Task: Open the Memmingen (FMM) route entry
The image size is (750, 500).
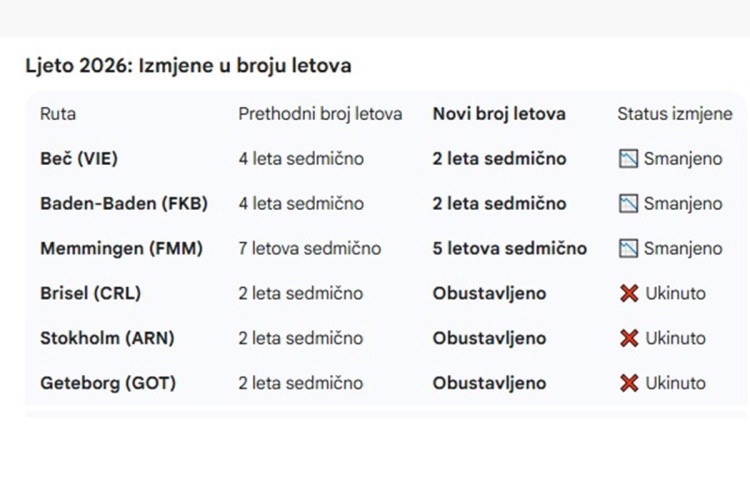Action: coord(121,249)
